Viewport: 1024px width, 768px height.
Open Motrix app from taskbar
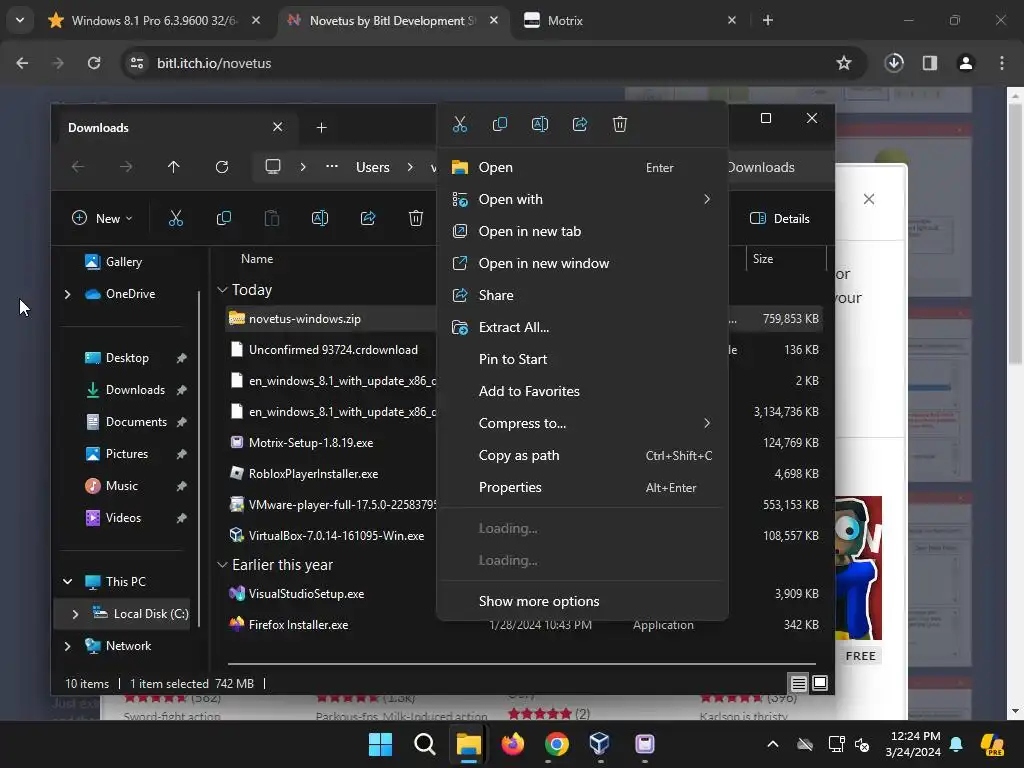click(645, 744)
